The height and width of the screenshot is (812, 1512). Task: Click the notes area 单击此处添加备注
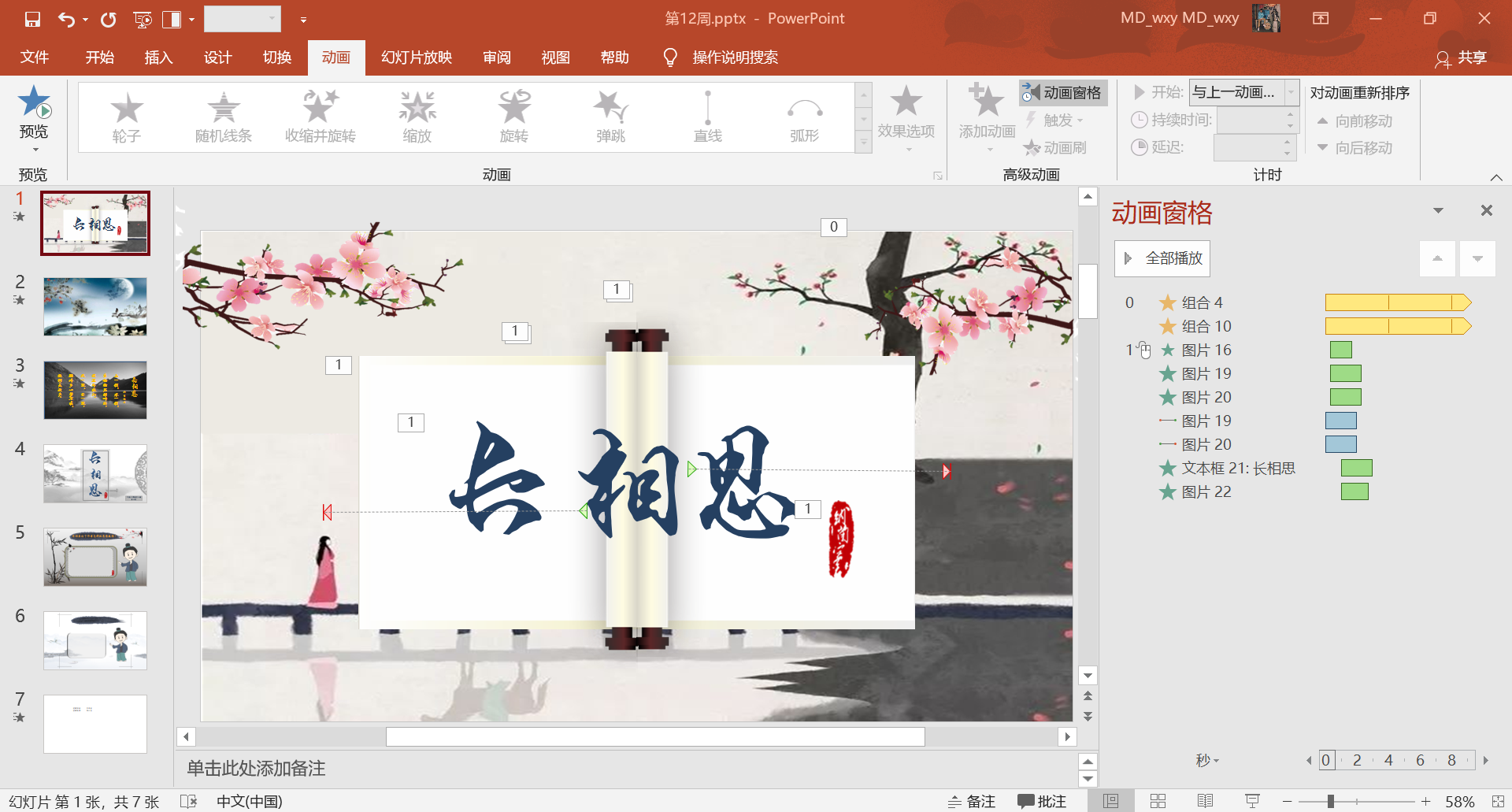coord(256,769)
